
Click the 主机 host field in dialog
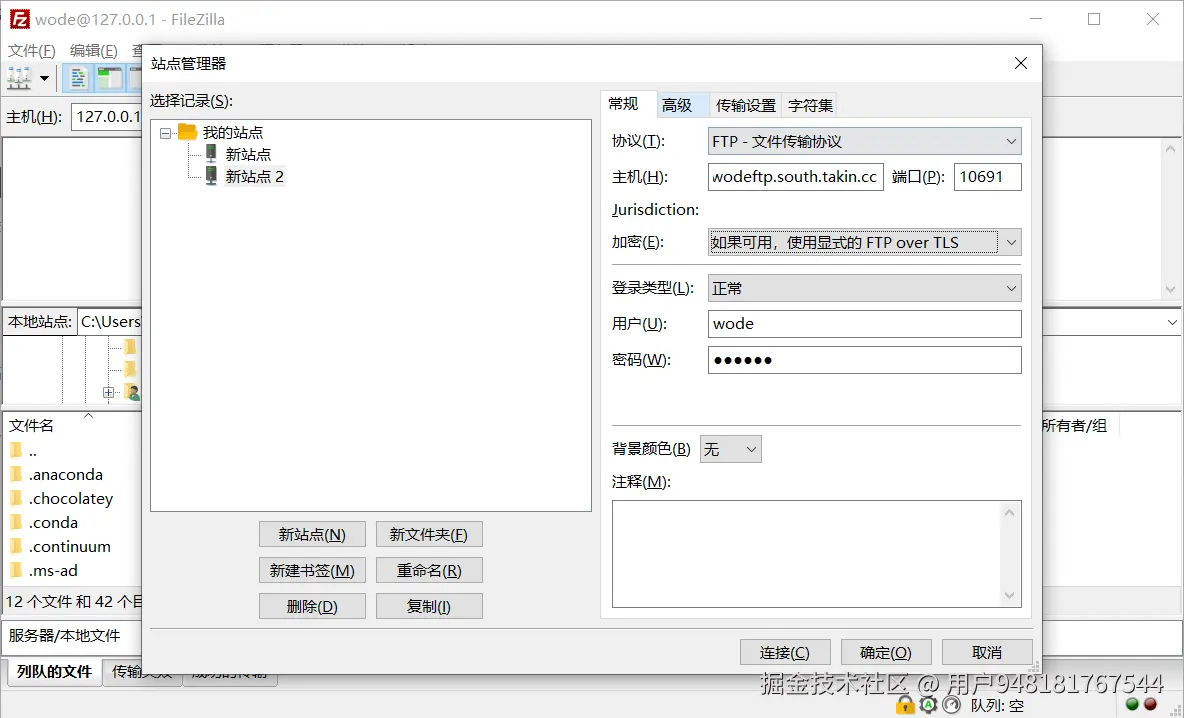796,177
